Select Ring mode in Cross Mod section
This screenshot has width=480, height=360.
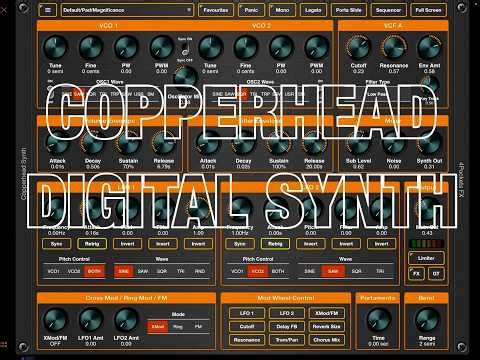coord(178,327)
